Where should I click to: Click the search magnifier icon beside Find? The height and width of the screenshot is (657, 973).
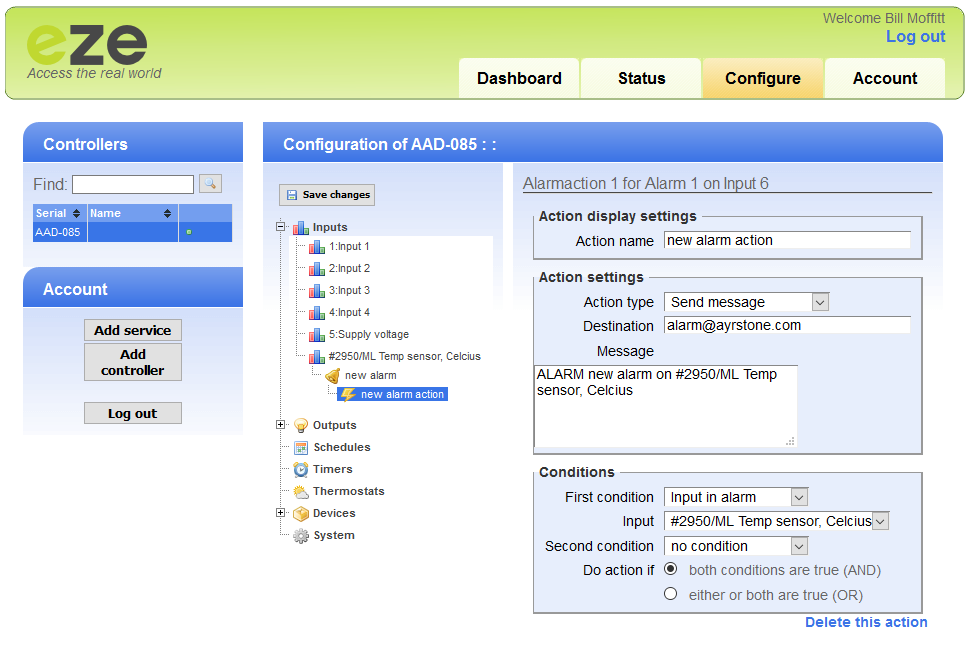210,183
